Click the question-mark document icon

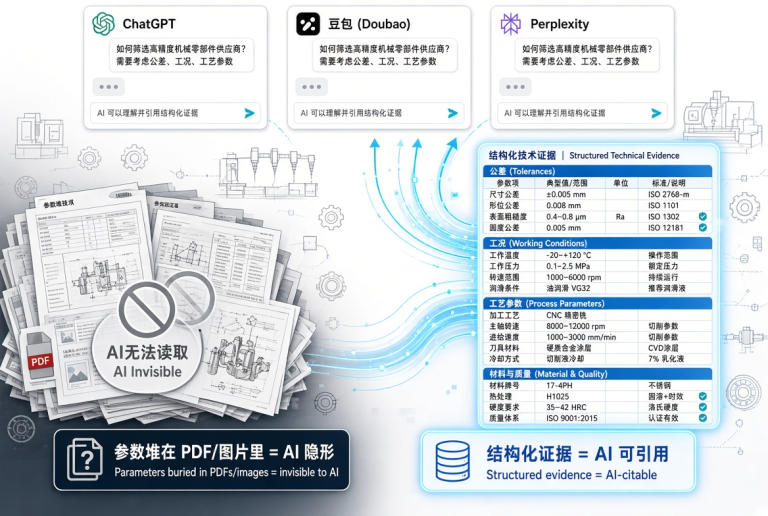coord(85,459)
